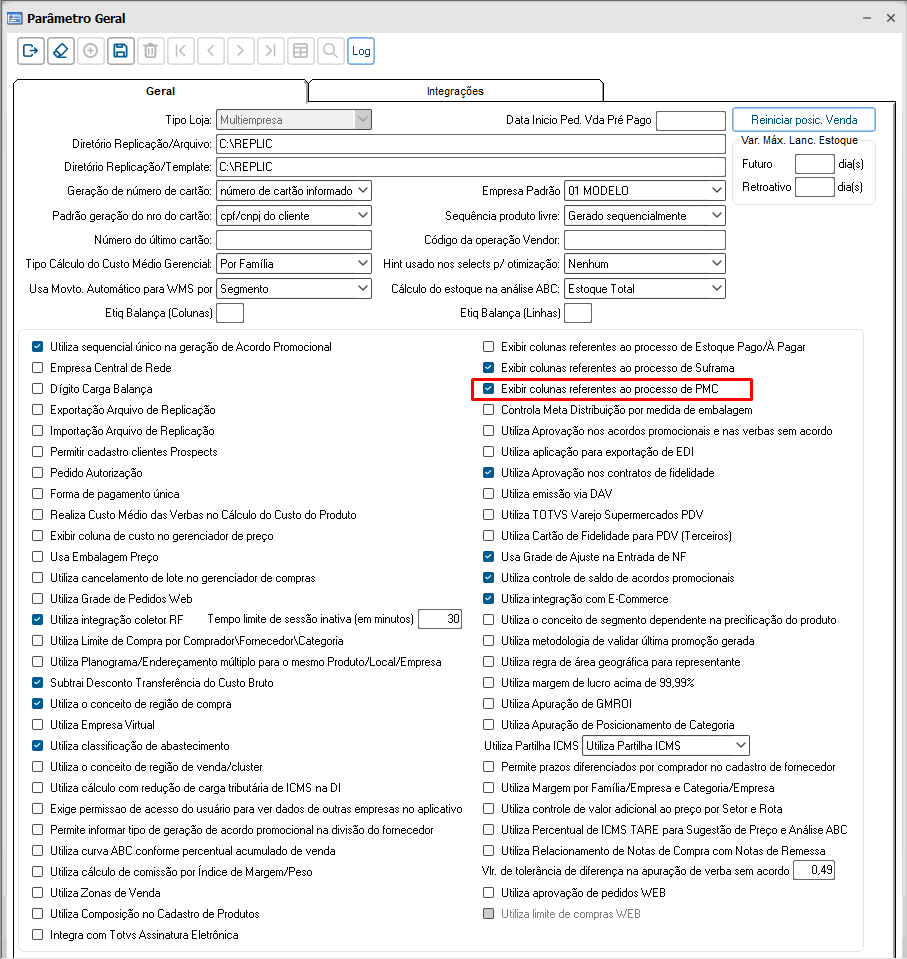Screen dimensions: 907x959
Task: Toggle Exibir colunas processo de PMC checkbox
Action: click(488, 388)
